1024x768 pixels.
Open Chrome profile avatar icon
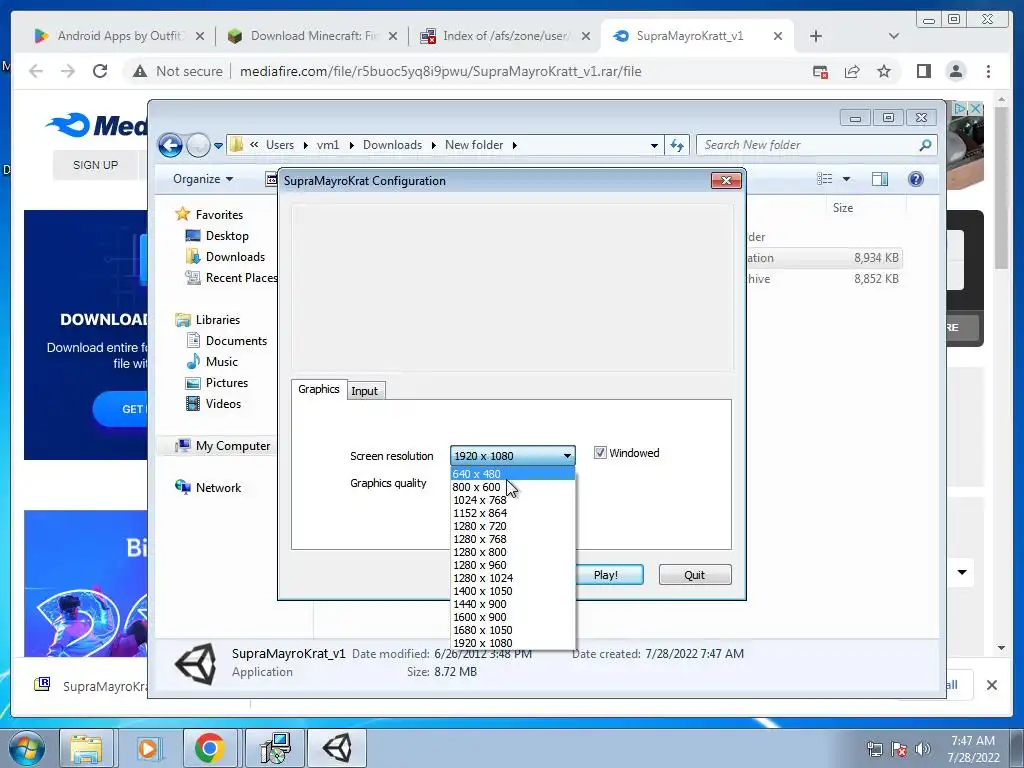tap(956, 71)
